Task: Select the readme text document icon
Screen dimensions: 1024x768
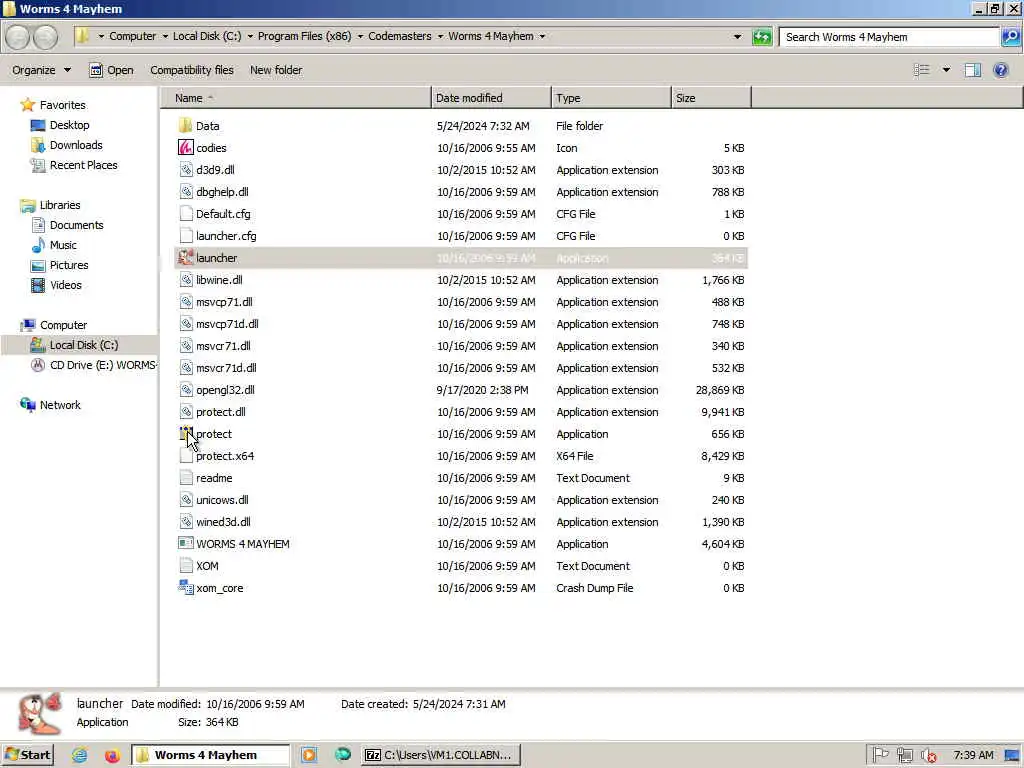Action: 185,477
